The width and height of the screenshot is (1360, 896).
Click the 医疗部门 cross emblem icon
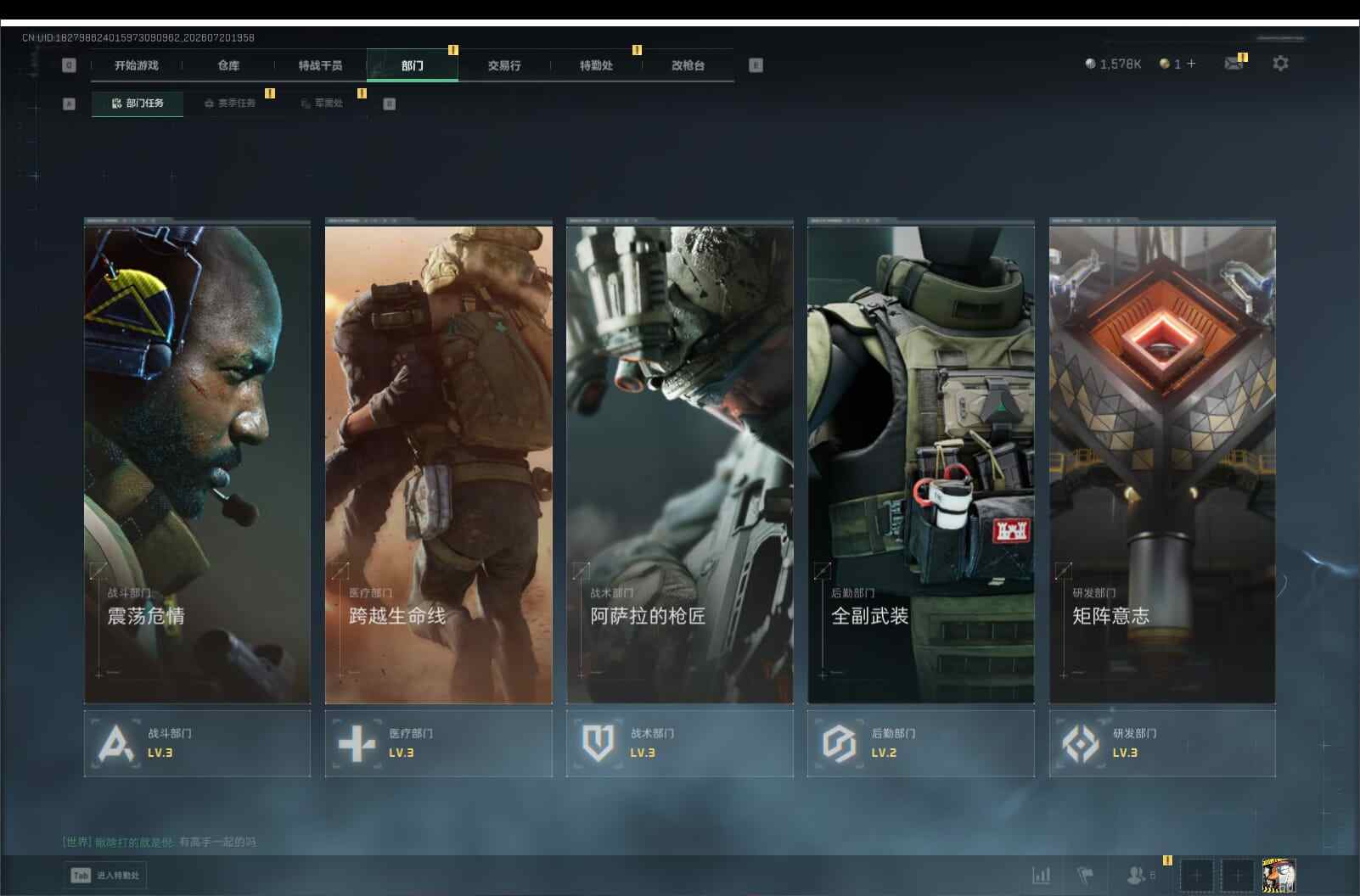click(357, 744)
